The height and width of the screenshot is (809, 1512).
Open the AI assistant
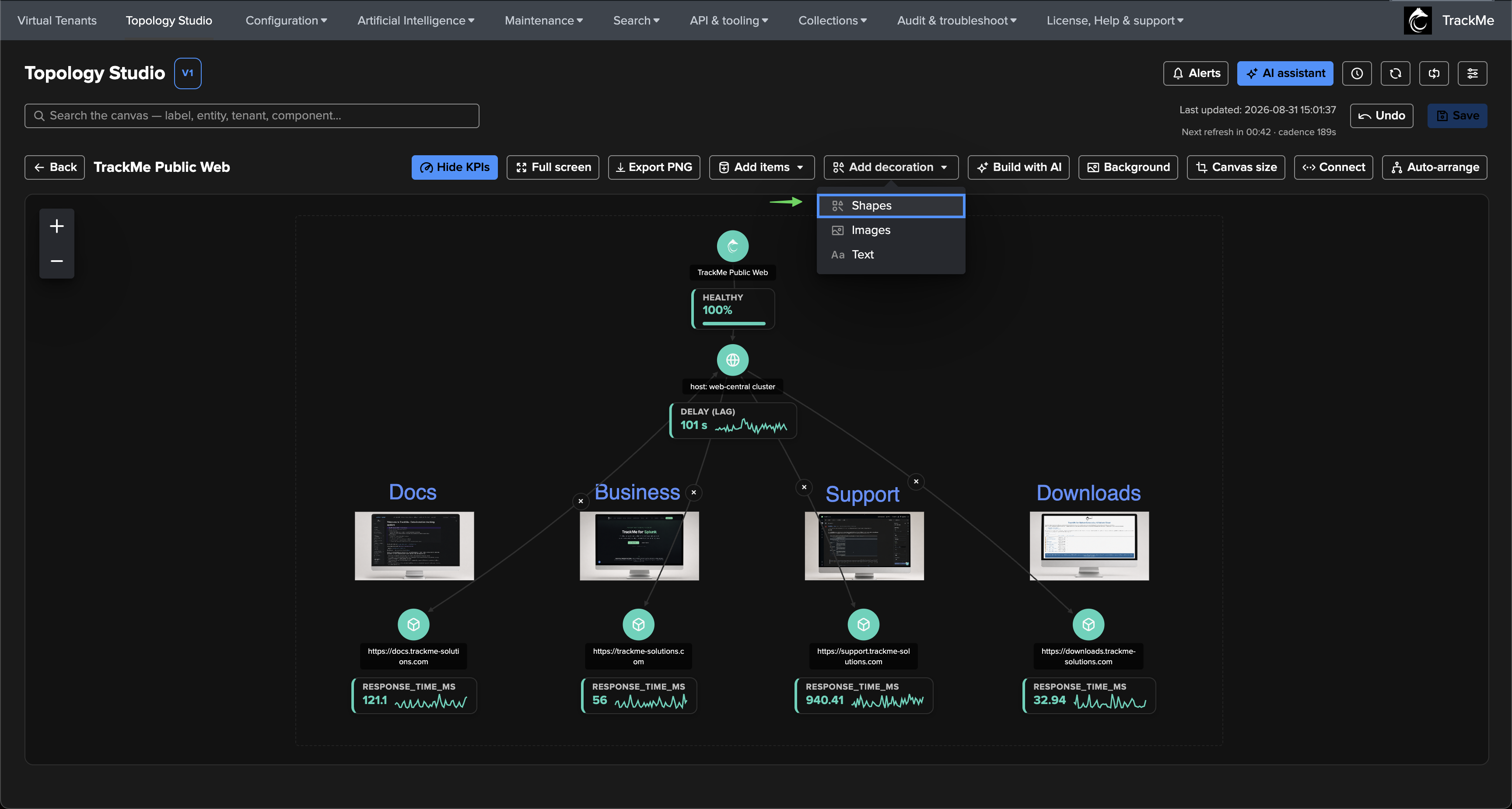1285,73
